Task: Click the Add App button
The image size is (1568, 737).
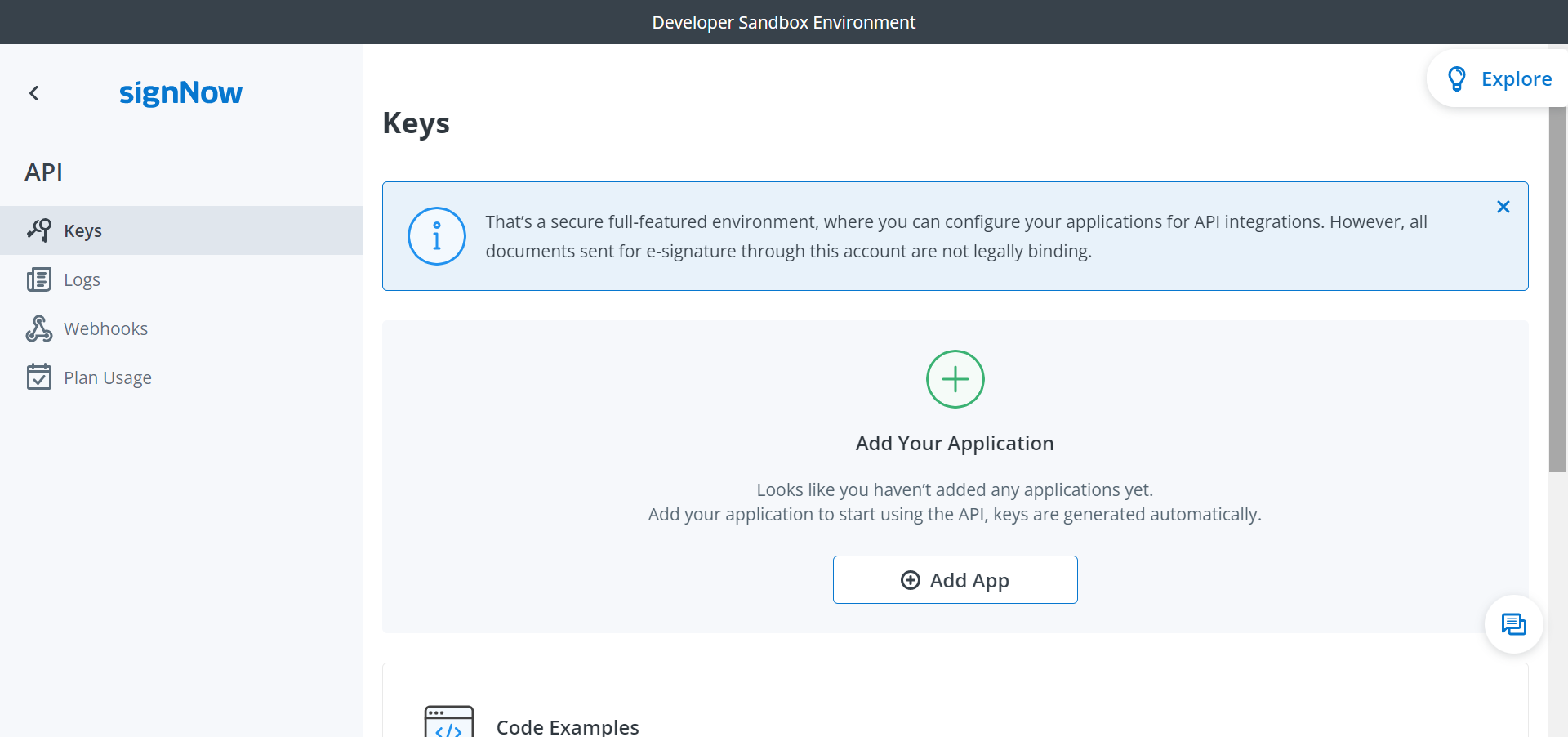Action: [955, 580]
